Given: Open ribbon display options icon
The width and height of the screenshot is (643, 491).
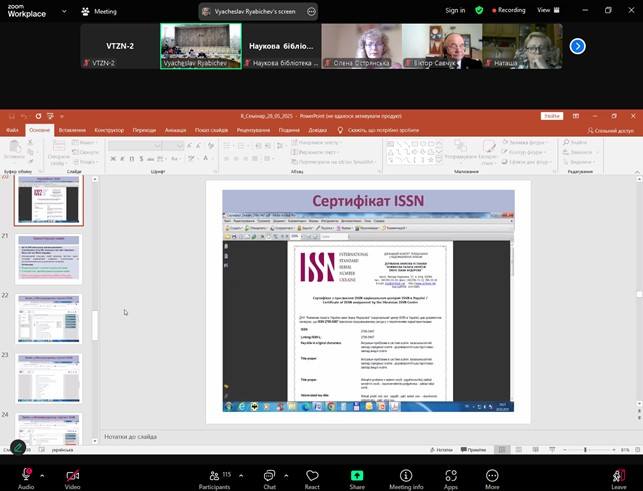Looking at the screenshot, I should (576, 116).
